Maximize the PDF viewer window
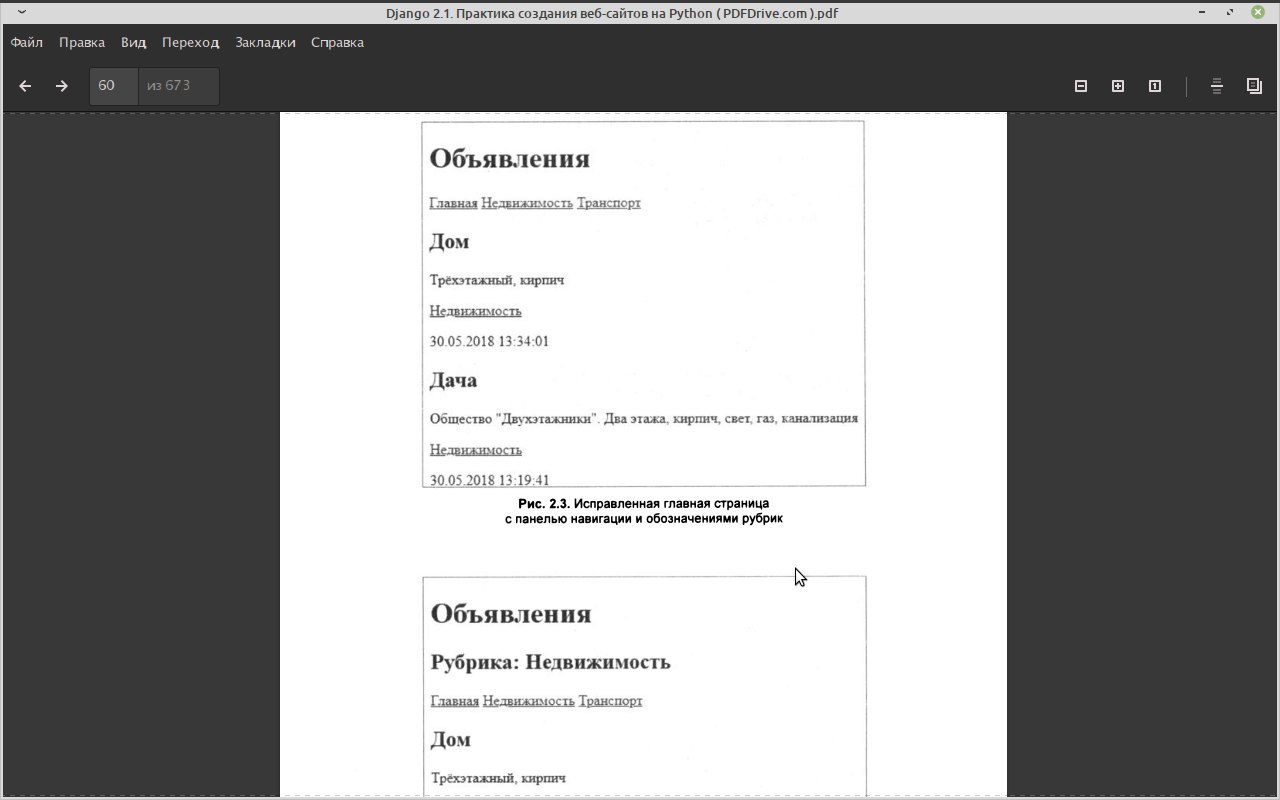 (x=1230, y=13)
